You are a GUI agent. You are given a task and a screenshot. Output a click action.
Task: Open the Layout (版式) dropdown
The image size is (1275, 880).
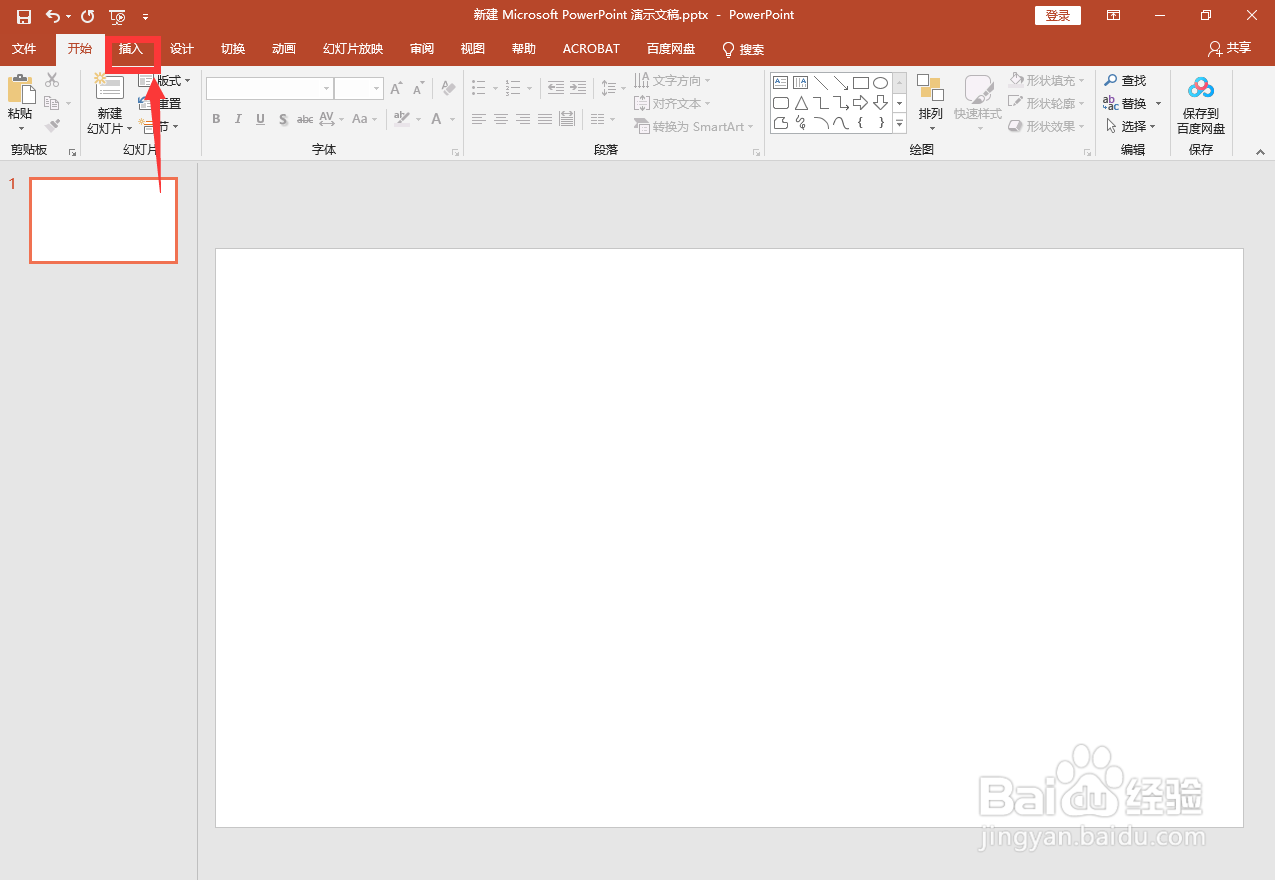pos(164,80)
